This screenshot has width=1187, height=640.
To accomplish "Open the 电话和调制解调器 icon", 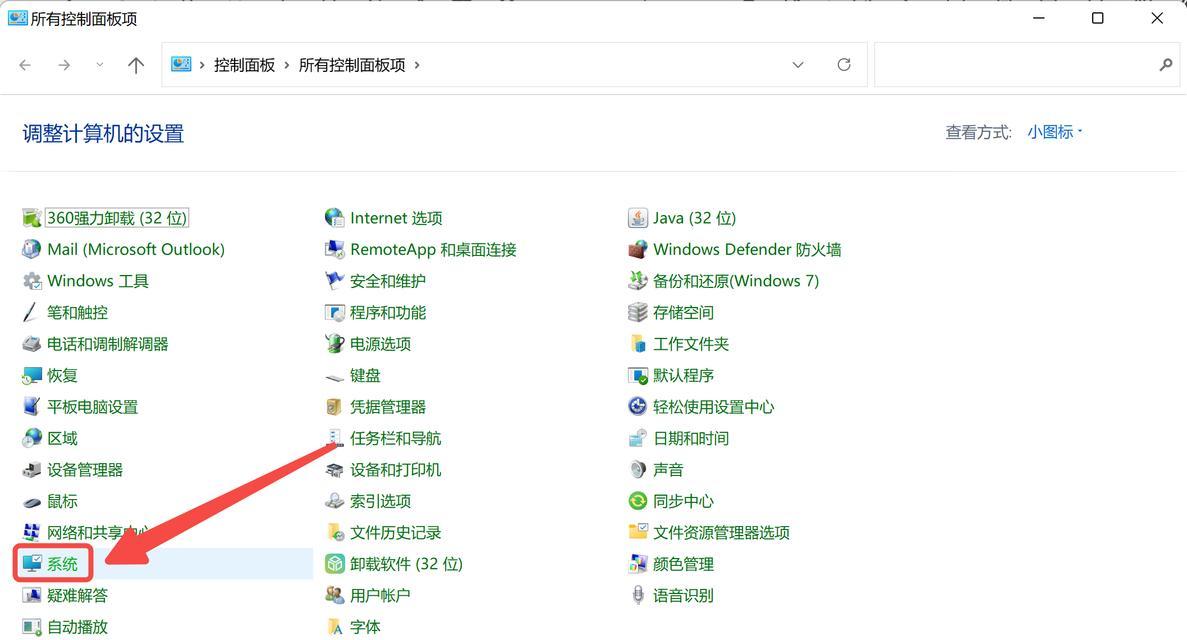I will 31,344.
